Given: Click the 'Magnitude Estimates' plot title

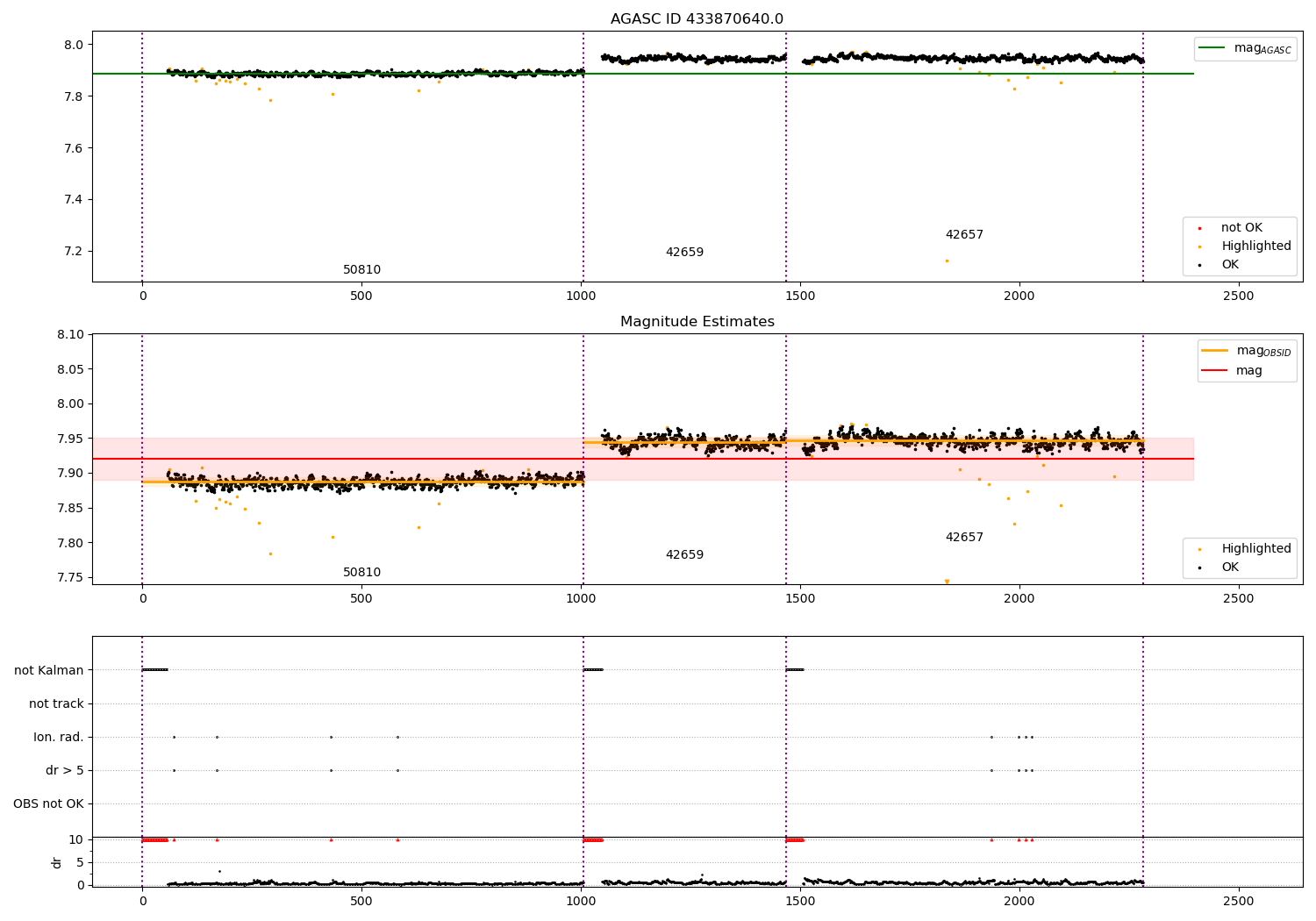Looking at the screenshot, I should click(x=697, y=322).
